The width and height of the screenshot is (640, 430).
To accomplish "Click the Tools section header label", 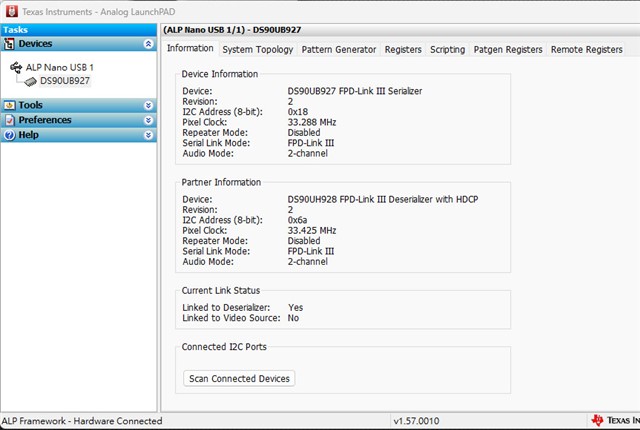I will click(x=31, y=105).
